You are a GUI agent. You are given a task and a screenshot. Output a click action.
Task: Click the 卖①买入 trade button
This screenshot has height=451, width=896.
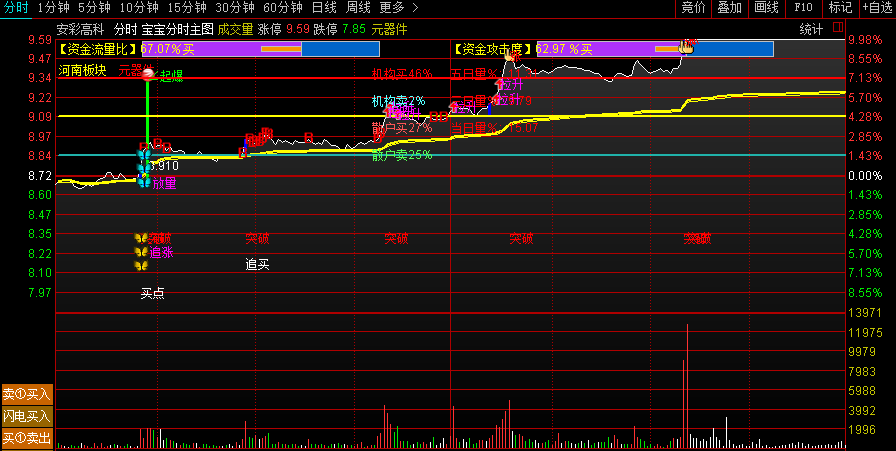point(27,394)
